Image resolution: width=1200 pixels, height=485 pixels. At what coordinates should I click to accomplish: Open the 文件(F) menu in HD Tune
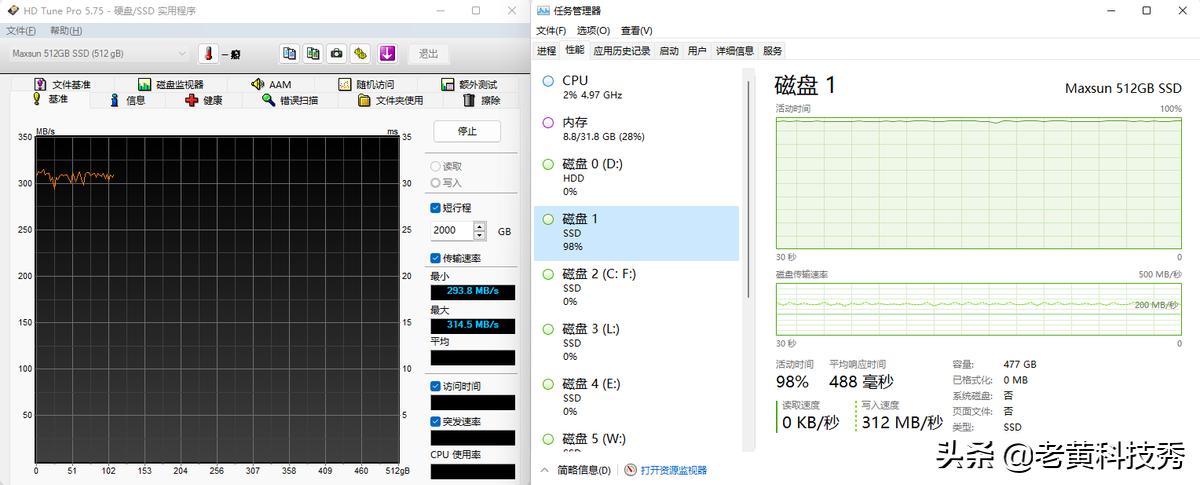[21, 31]
